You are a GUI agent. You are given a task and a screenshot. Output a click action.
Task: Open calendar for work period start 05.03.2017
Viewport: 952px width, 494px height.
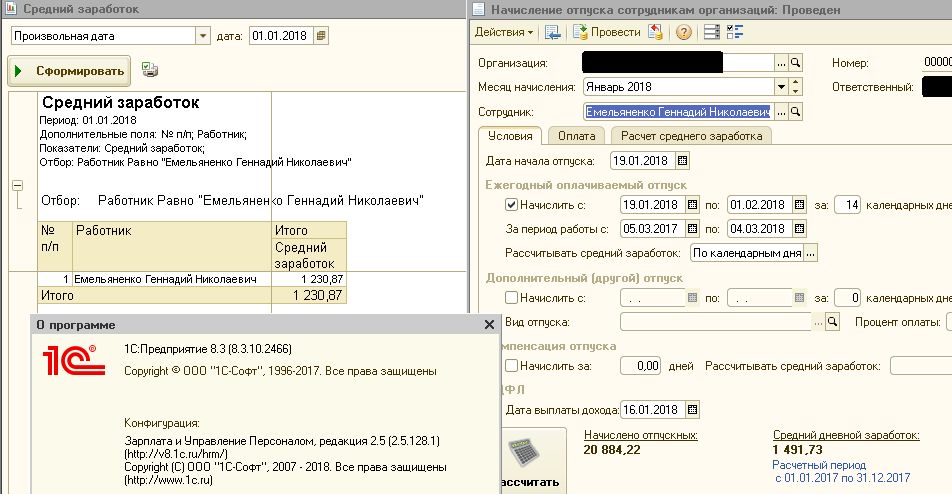tap(692, 229)
